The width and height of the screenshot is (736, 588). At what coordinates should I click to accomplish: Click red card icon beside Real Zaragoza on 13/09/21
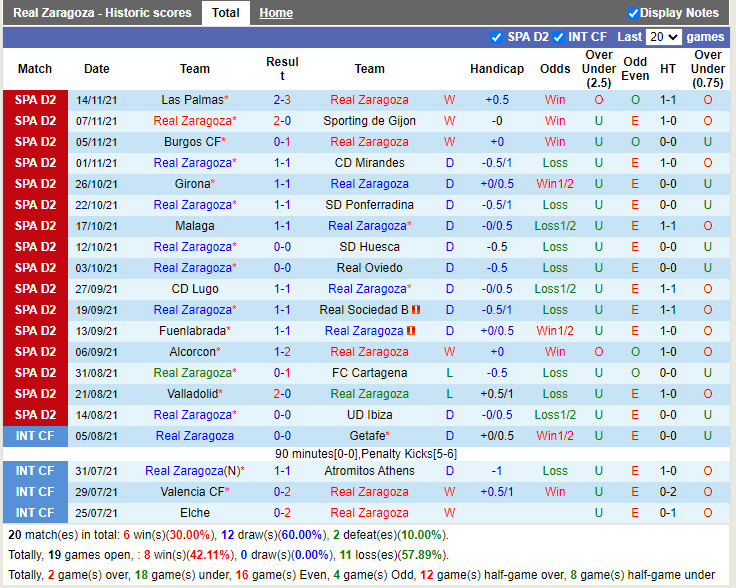pyautogui.click(x=411, y=331)
